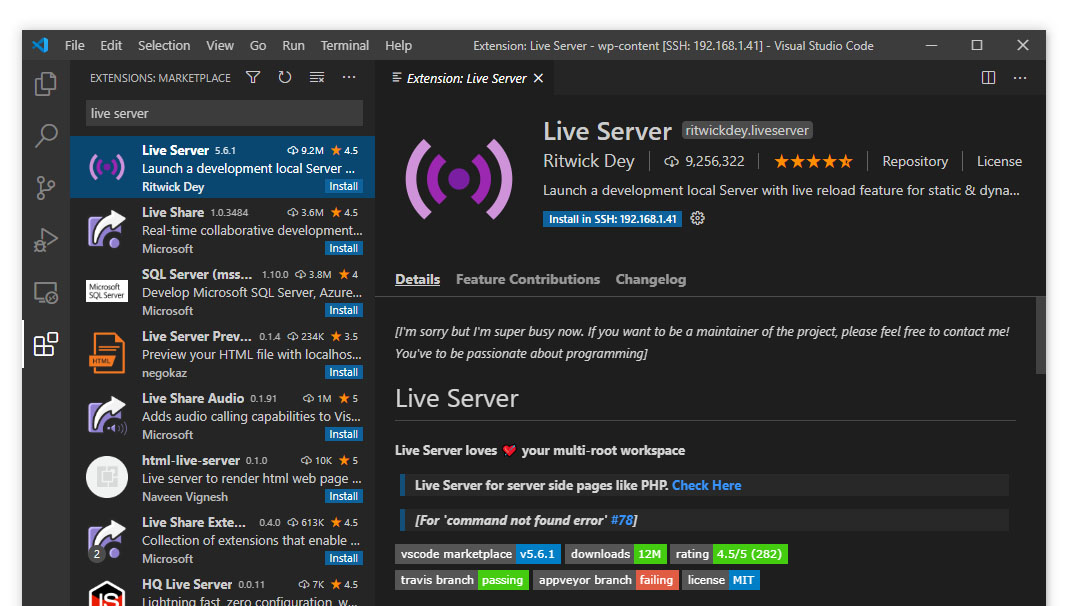Image resolution: width=1074 pixels, height=606 pixels.
Task: Click the details page scrollbar
Action: point(1040,336)
